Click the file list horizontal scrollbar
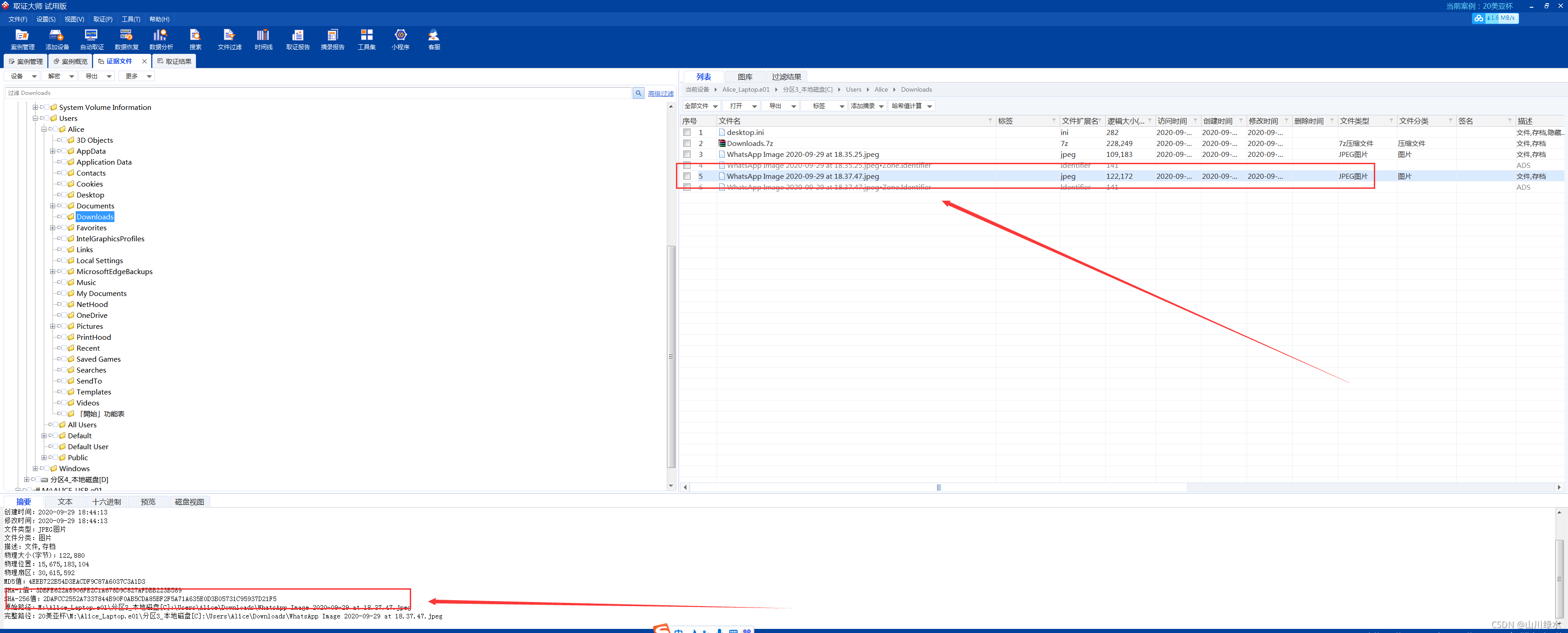Screen dimensions: 1568x633 tap(938, 488)
